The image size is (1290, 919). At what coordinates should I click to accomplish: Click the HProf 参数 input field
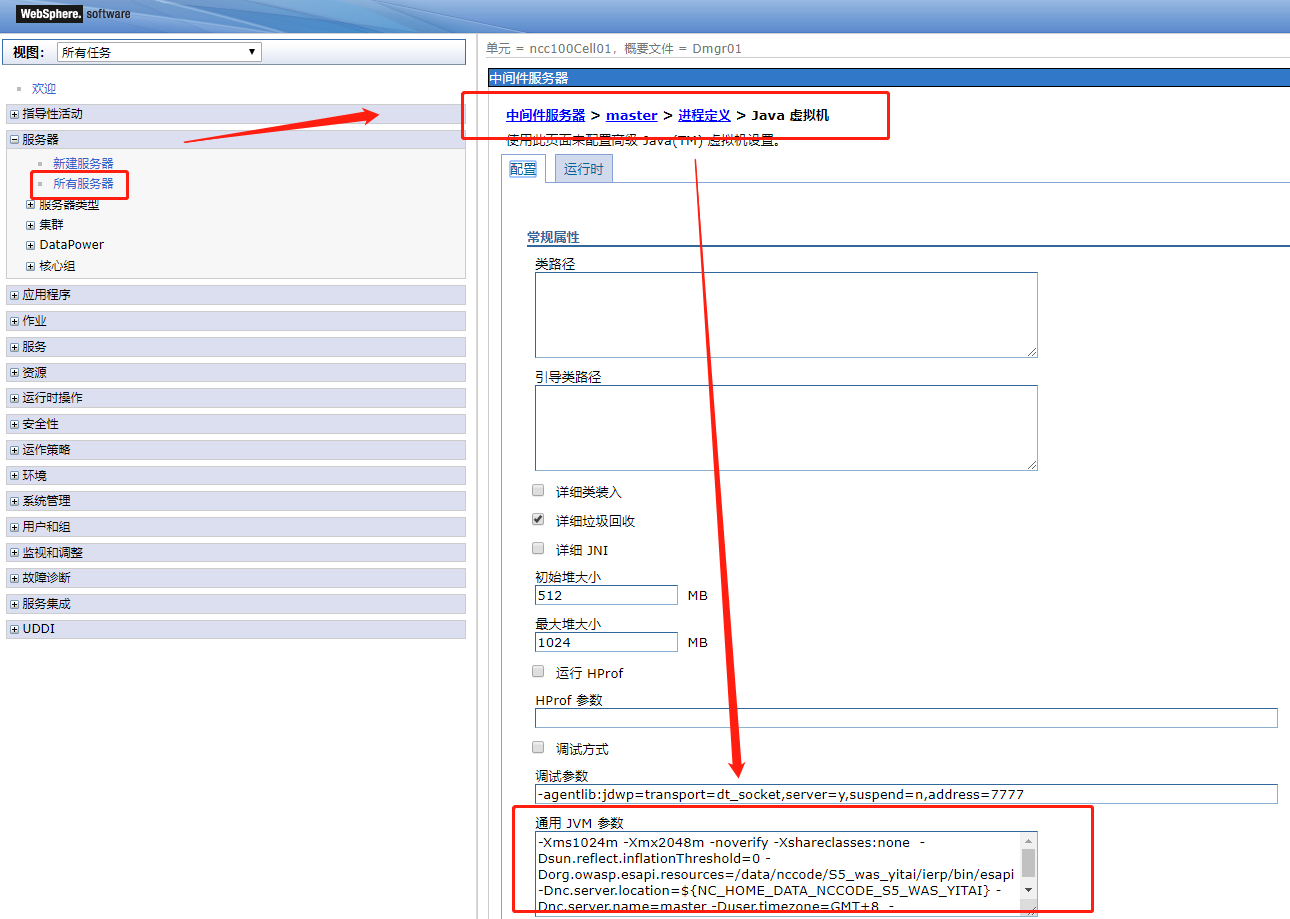click(906, 718)
